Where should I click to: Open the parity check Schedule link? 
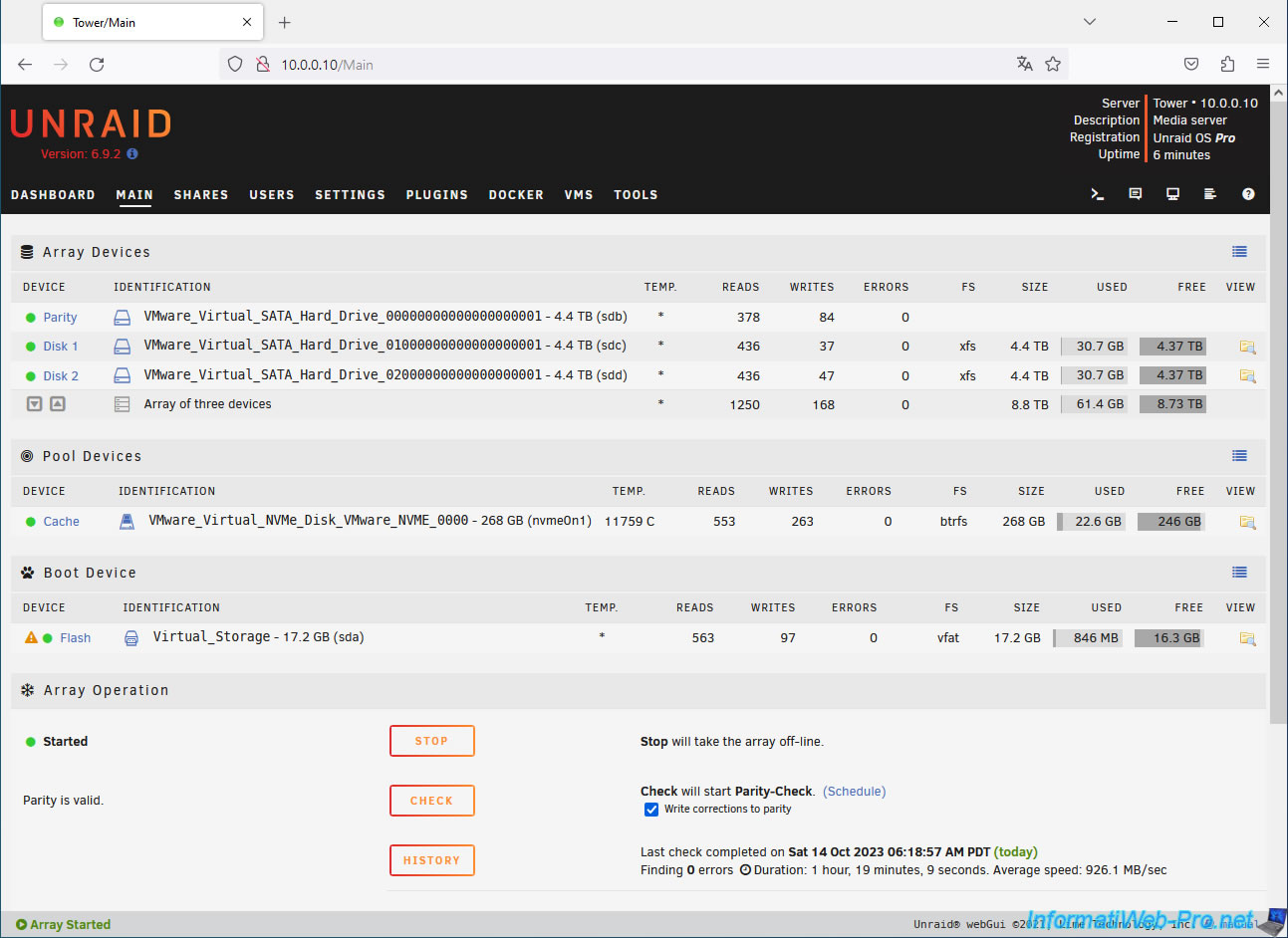click(x=854, y=792)
